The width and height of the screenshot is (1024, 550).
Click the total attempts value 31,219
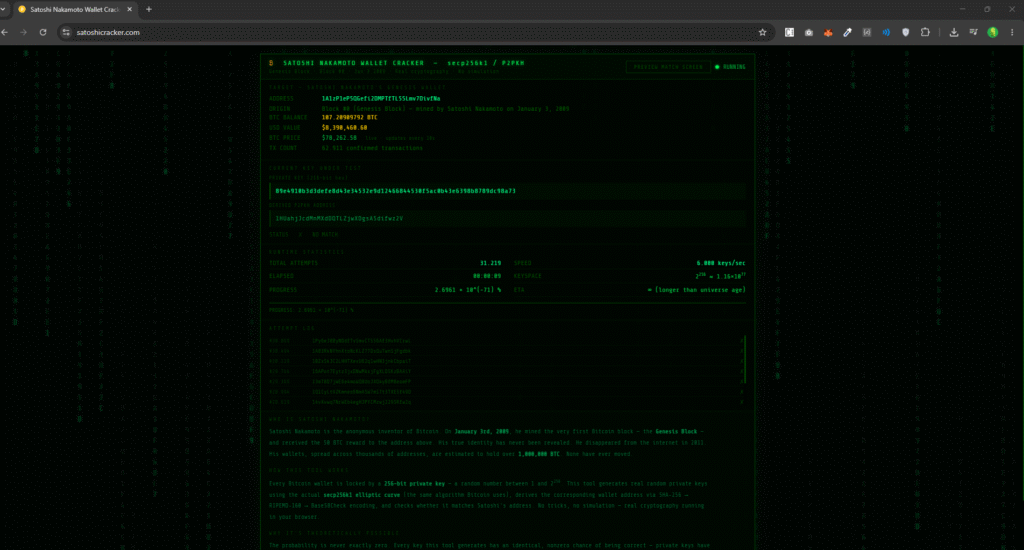(490, 263)
